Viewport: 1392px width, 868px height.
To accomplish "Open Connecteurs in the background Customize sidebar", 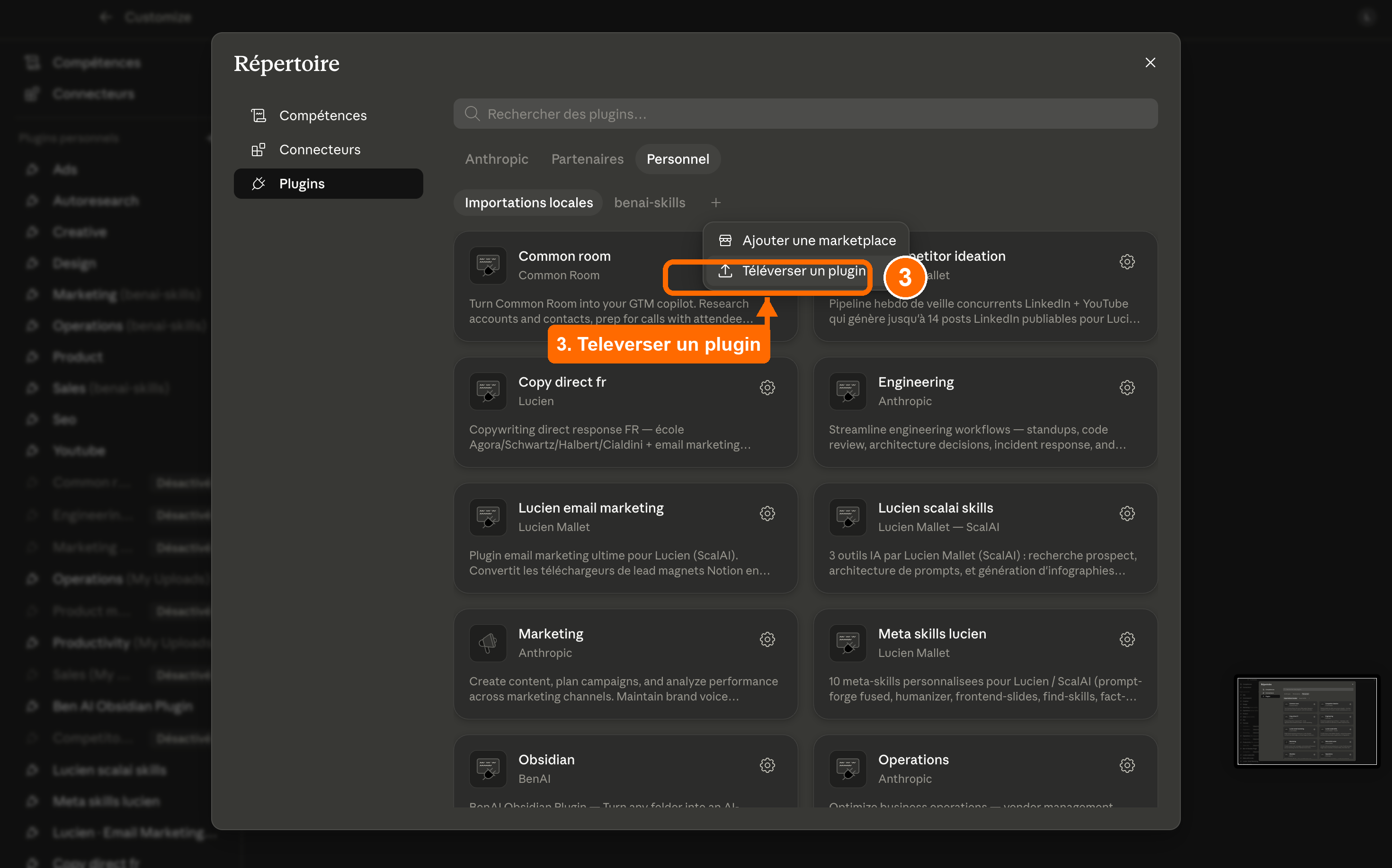I will point(93,94).
